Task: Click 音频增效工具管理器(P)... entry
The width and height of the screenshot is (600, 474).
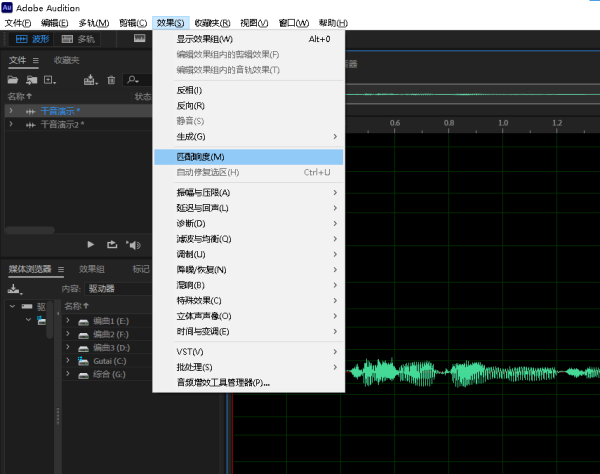Action: pyautogui.click(x=223, y=382)
